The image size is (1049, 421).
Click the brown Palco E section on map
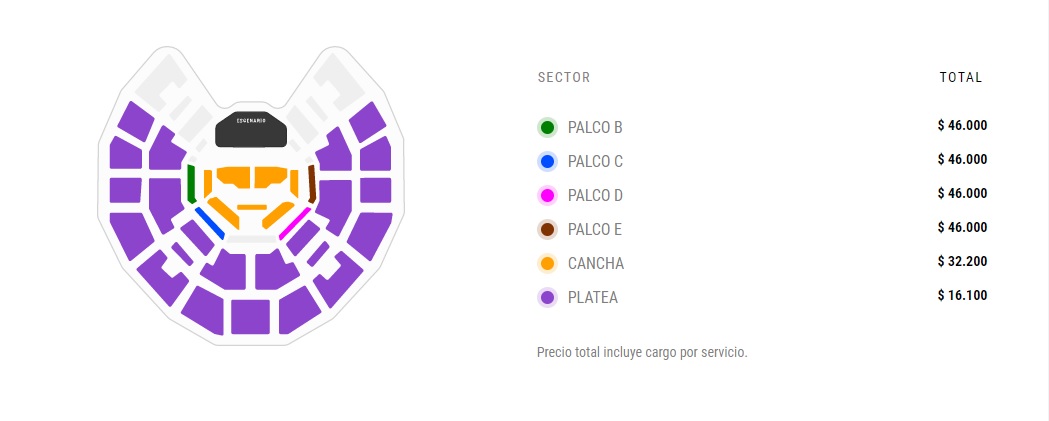(312, 183)
